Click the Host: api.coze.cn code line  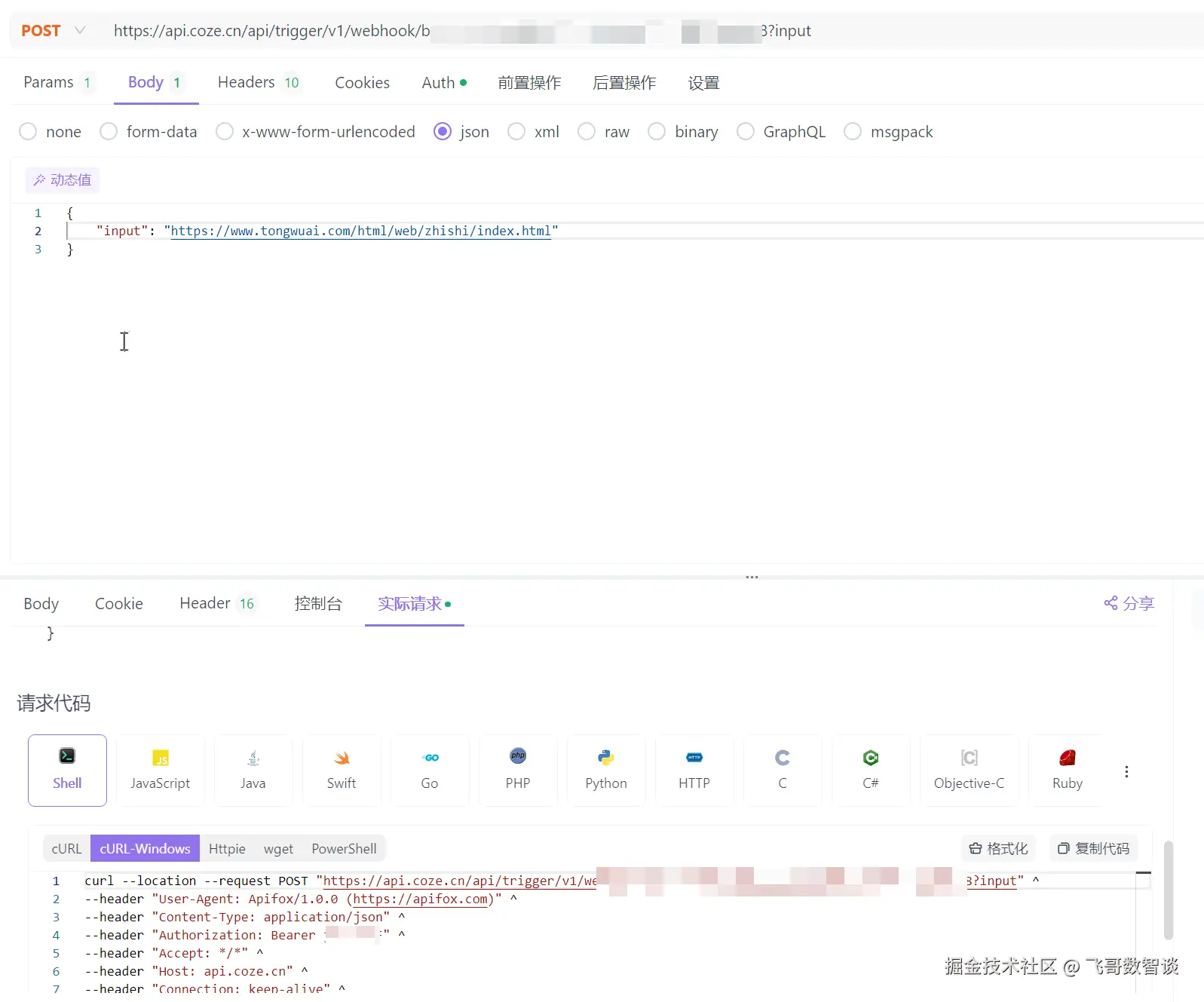click(197, 971)
